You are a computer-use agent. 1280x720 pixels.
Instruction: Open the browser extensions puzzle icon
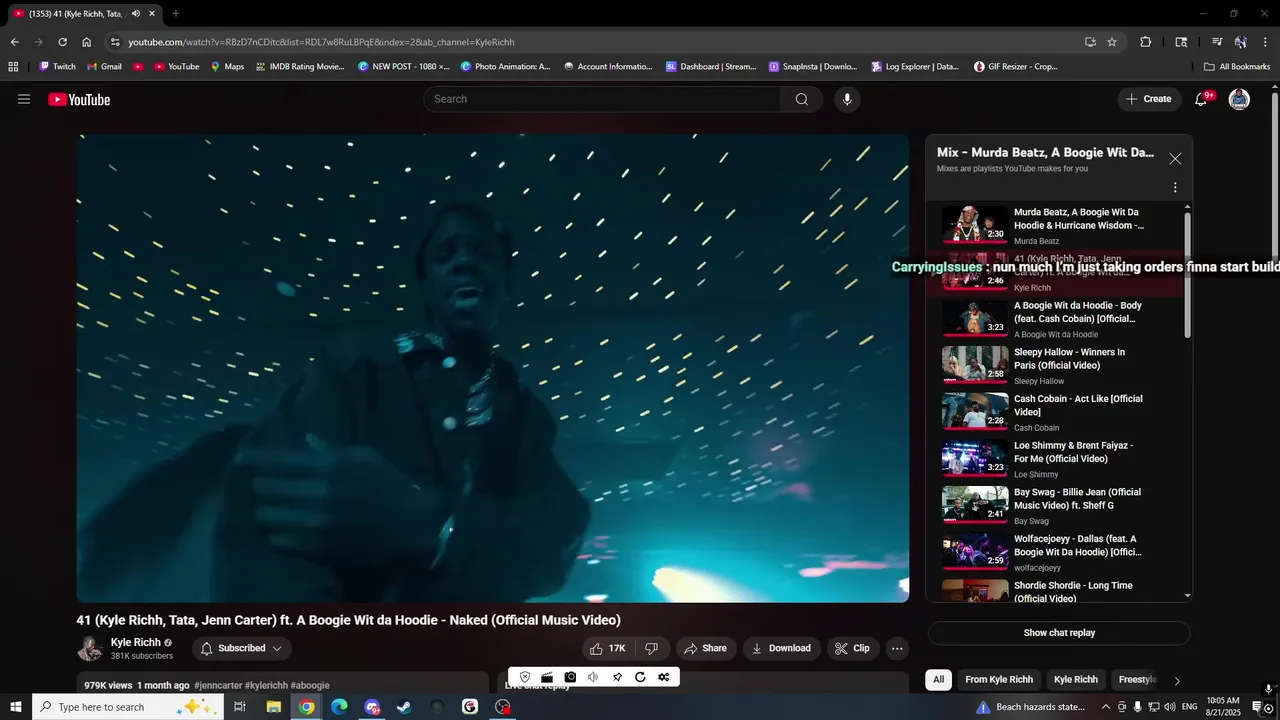point(1146,42)
